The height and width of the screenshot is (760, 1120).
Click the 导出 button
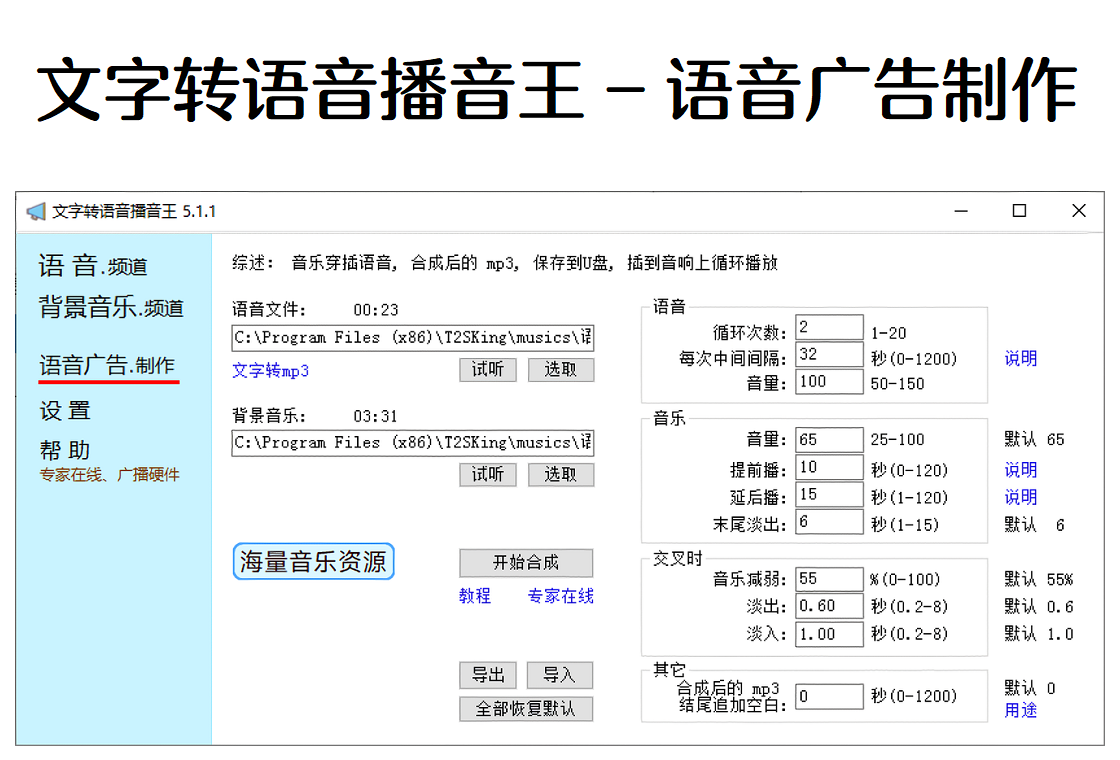(489, 675)
